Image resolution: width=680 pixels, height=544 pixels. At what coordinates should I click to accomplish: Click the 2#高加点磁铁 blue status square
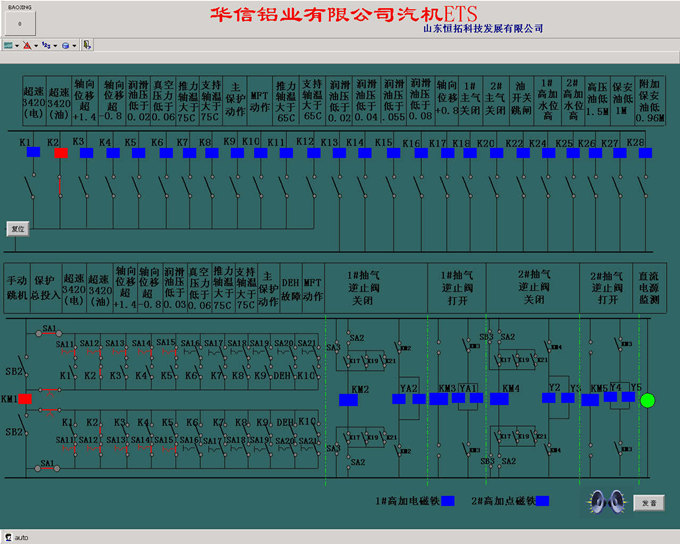543,501
